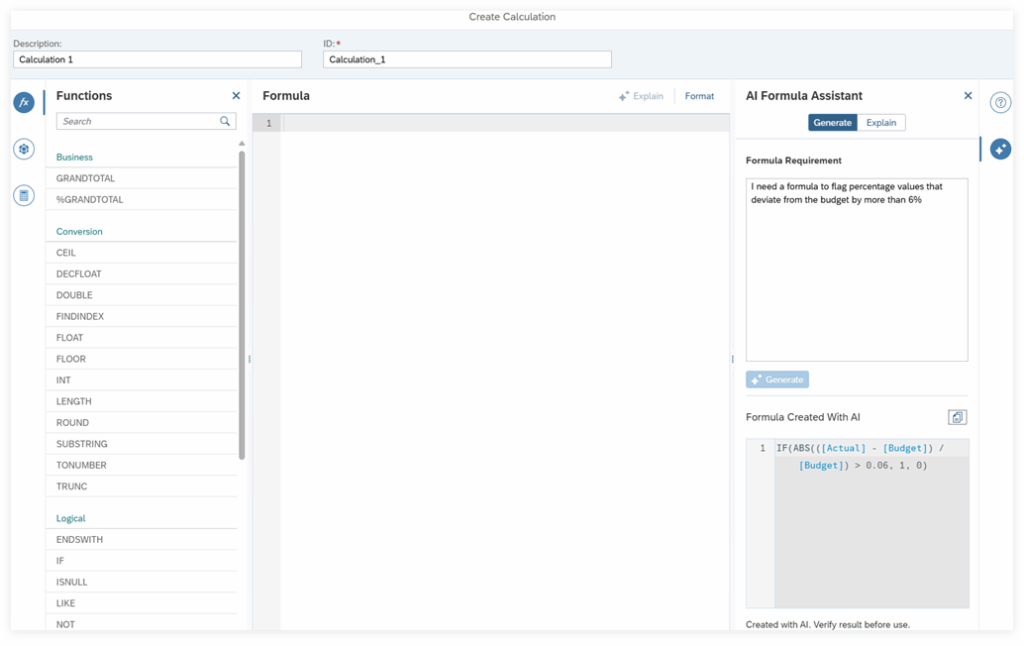1024x646 pixels.
Task: Click the Formula Requirement text area
Action: click(856, 270)
